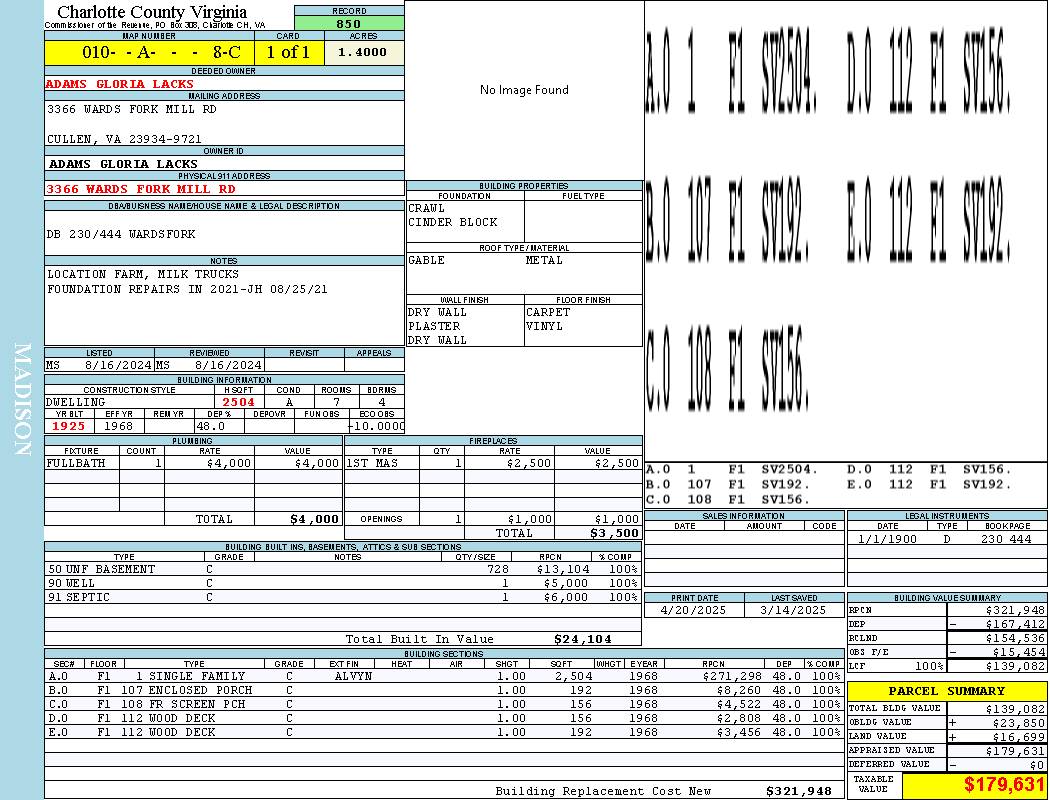Click the book/page value 230 444
This screenshot has height=800, width=1050.
tap(1006, 538)
